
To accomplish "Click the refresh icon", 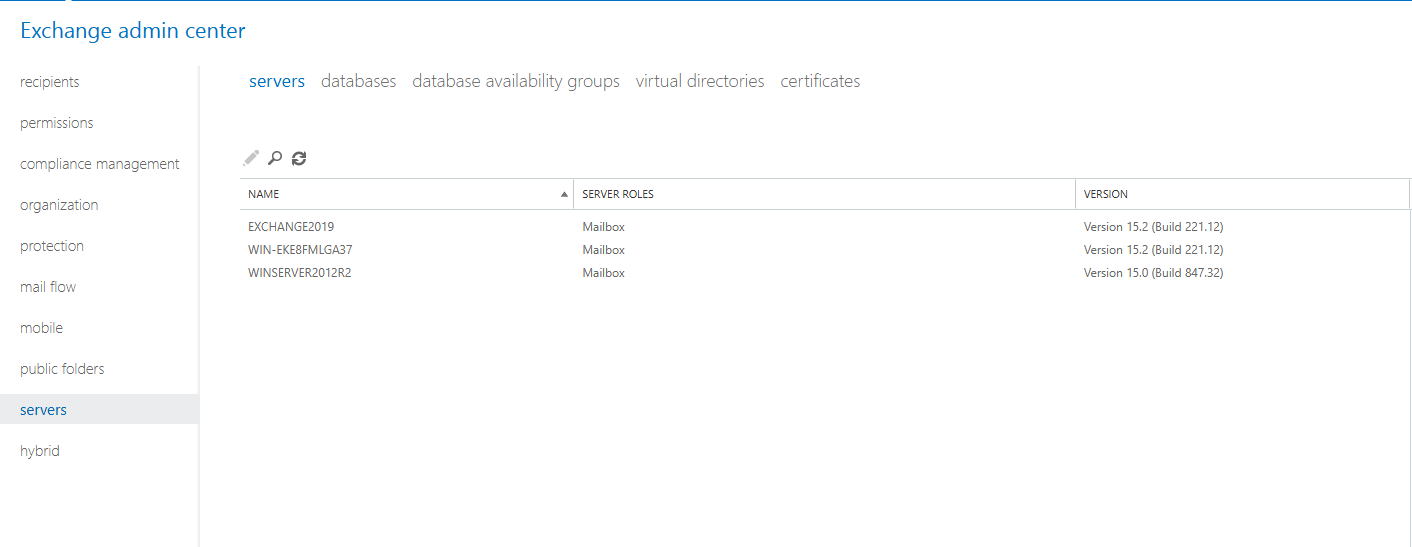I will click(x=298, y=158).
